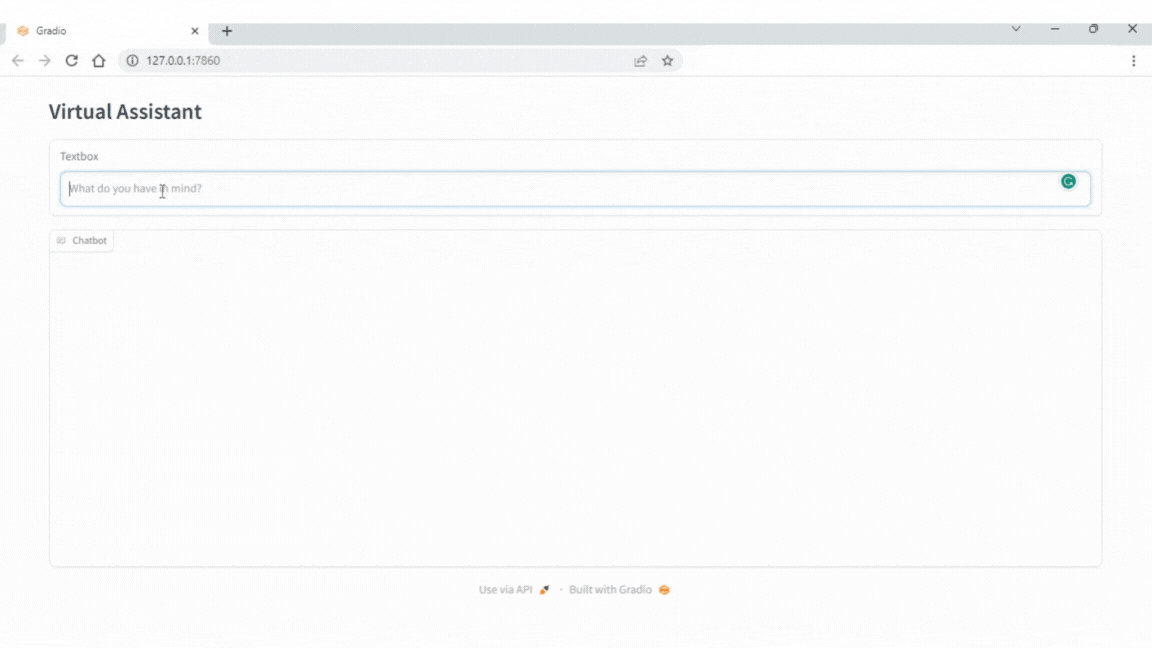
Task: Click the Chatbot label
Action: tap(82, 240)
